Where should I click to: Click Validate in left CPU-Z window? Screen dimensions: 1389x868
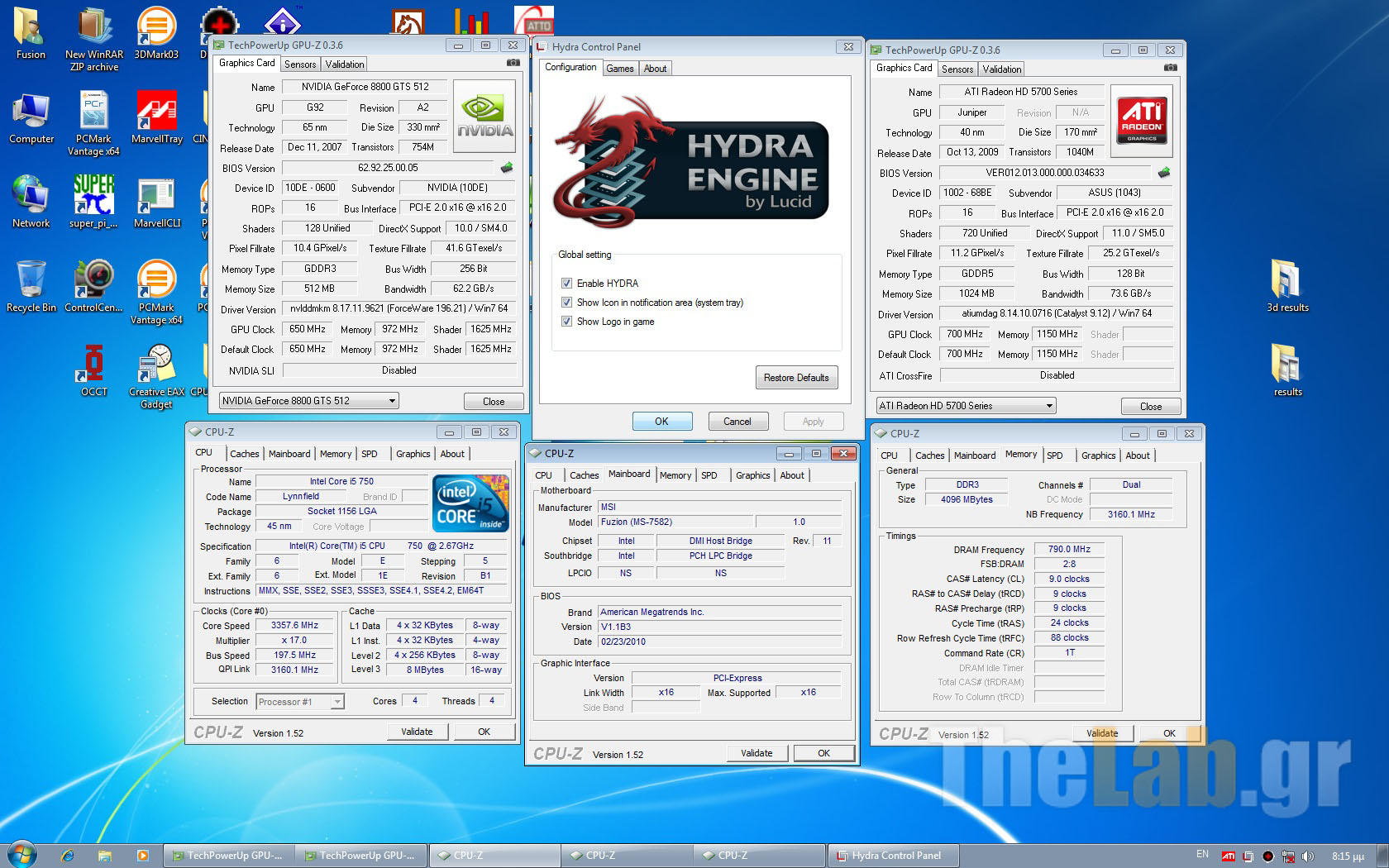click(x=417, y=732)
